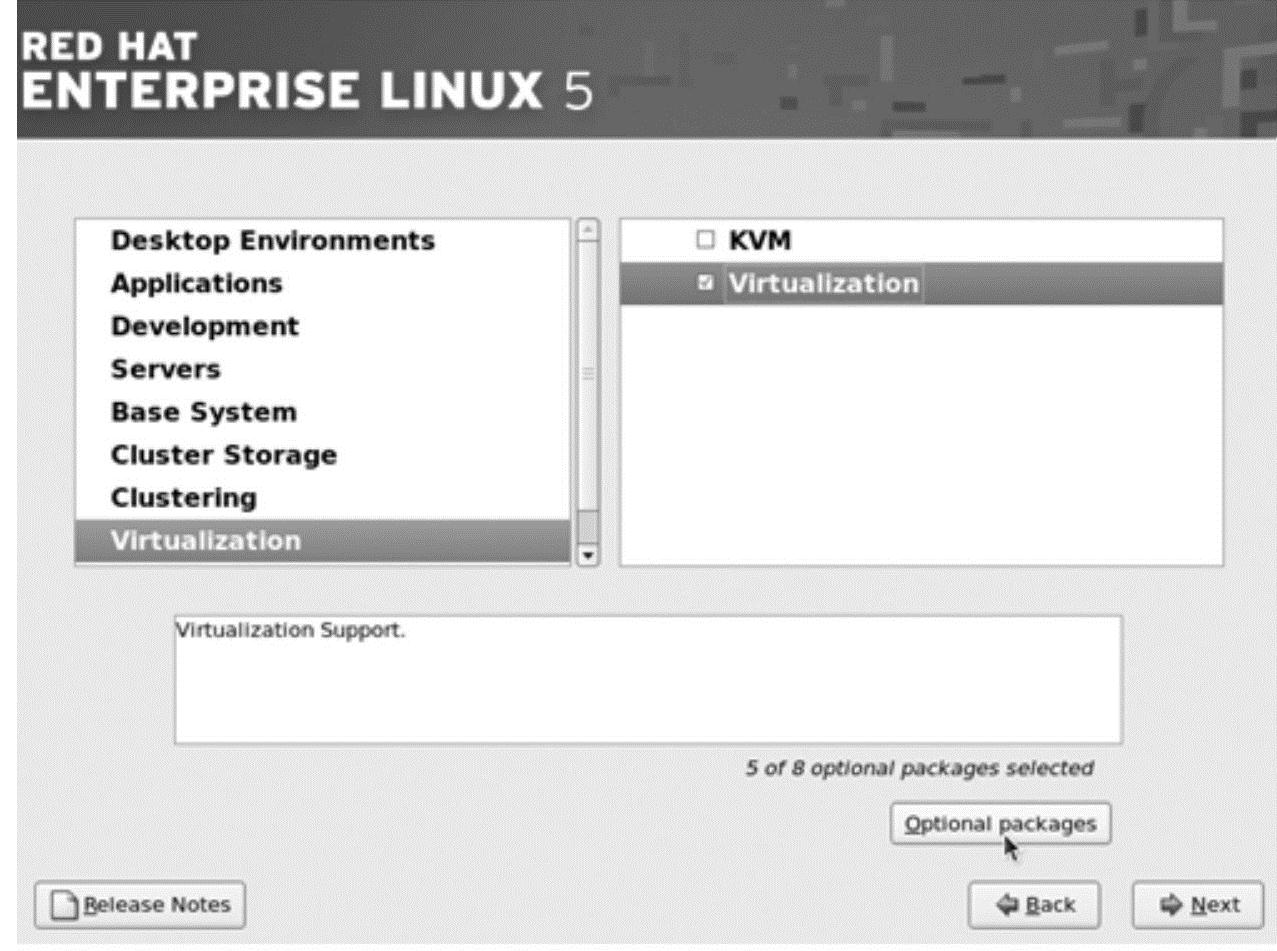The height and width of the screenshot is (951, 1277).
Task: Choose the Development category
Action: (204, 327)
